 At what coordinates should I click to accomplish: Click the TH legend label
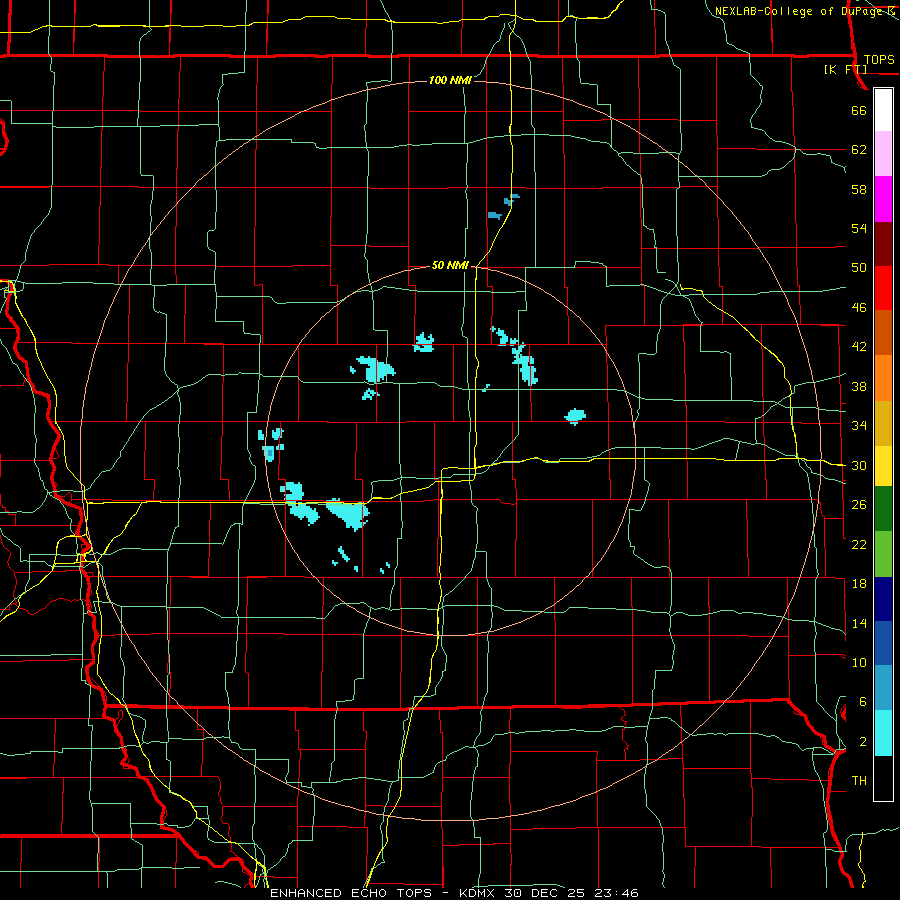point(859,780)
